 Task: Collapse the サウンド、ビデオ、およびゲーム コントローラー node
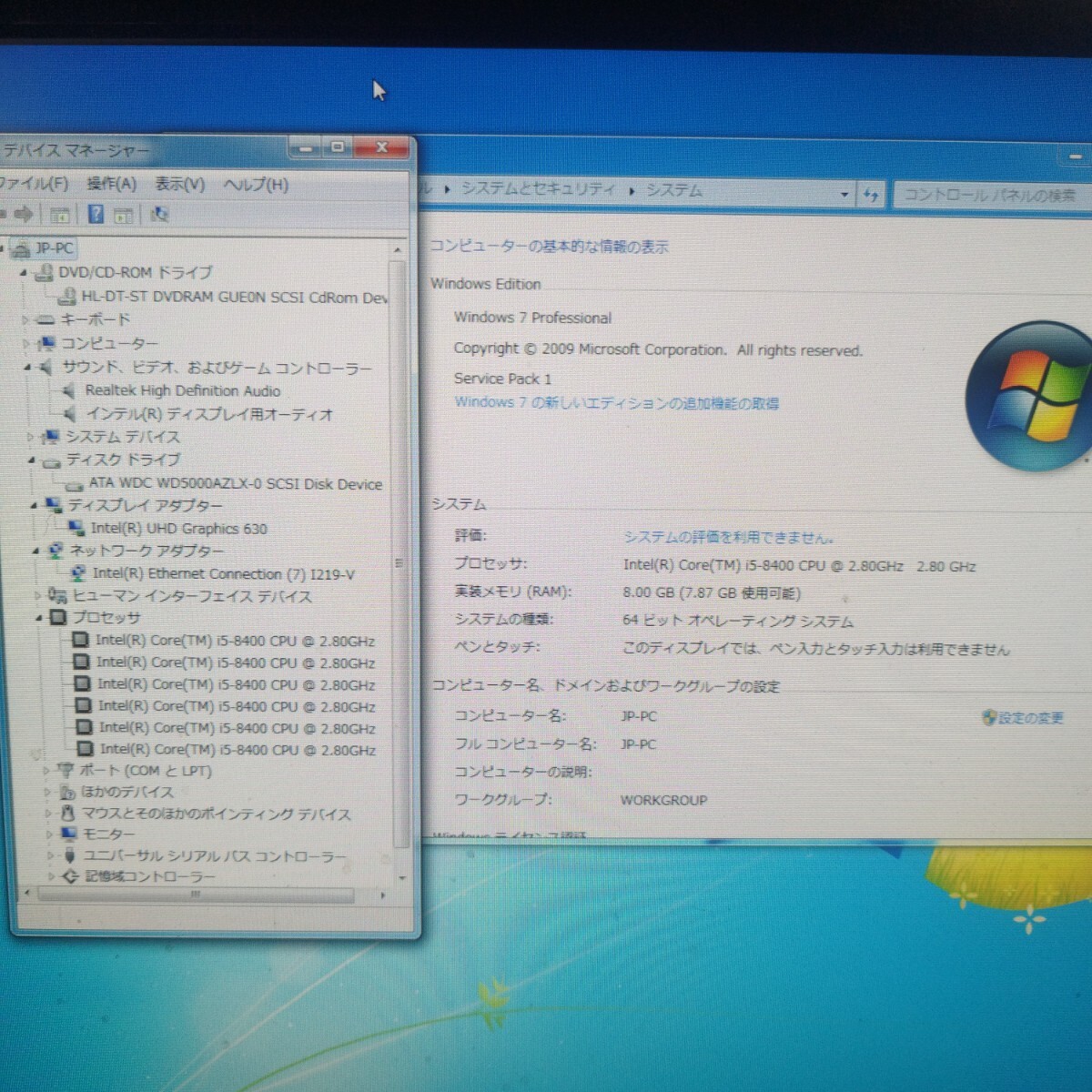tap(27, 368)
